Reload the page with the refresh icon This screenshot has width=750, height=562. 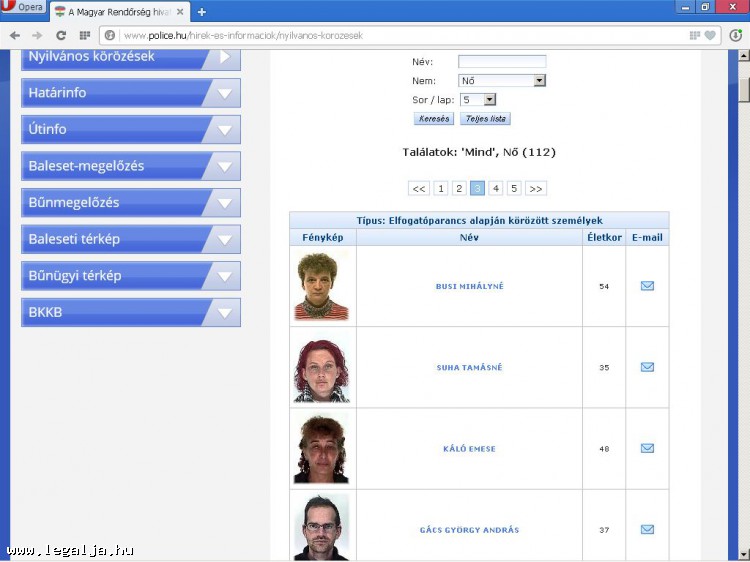point(61,35)
